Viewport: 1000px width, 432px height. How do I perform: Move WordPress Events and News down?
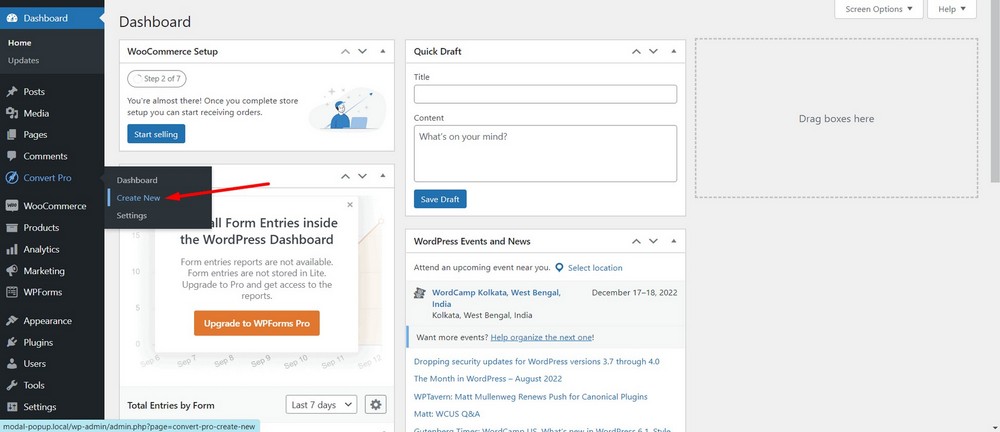653,241
